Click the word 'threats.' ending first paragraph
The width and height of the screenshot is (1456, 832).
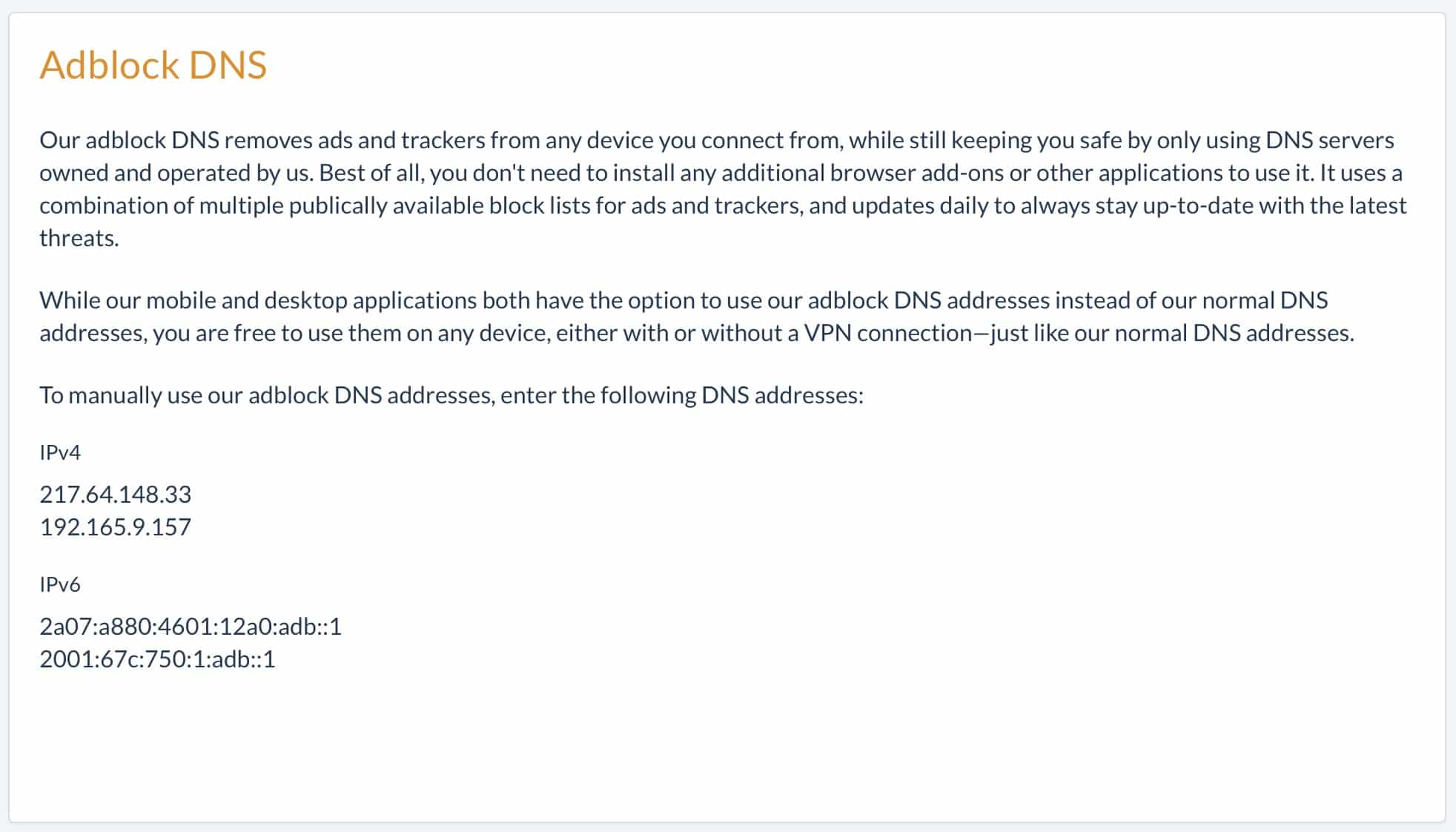(79, 238)
